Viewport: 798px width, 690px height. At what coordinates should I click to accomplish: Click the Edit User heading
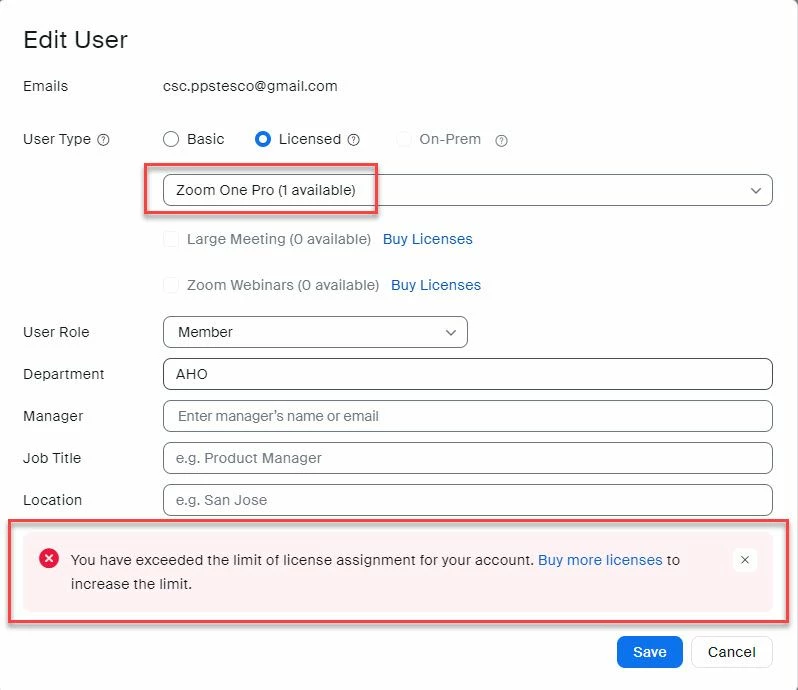75,40
